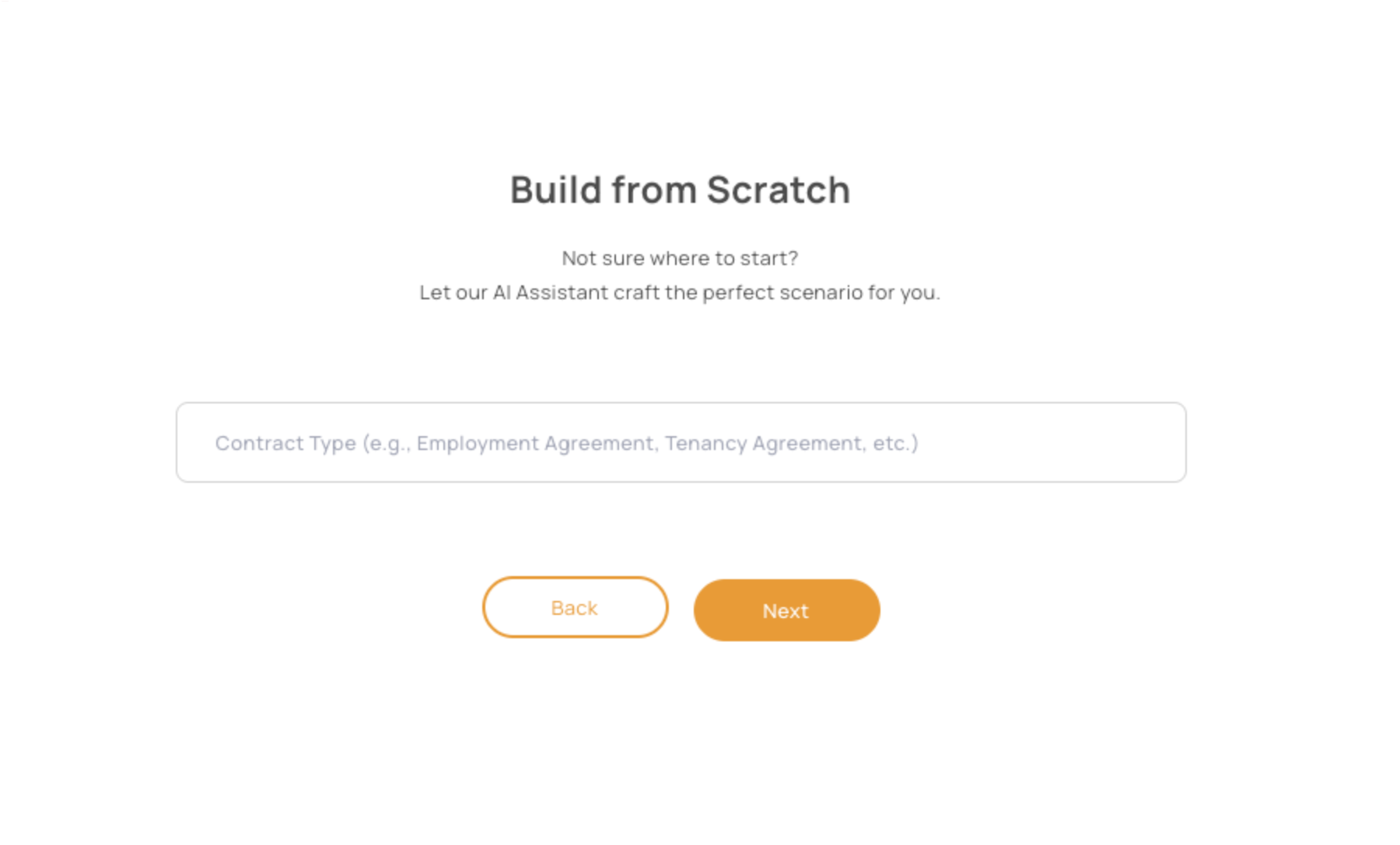Image resolution: width=1400 pixels, height=845 pixels.
Task: Go to the next step with Next
Action: click(786, 610)
